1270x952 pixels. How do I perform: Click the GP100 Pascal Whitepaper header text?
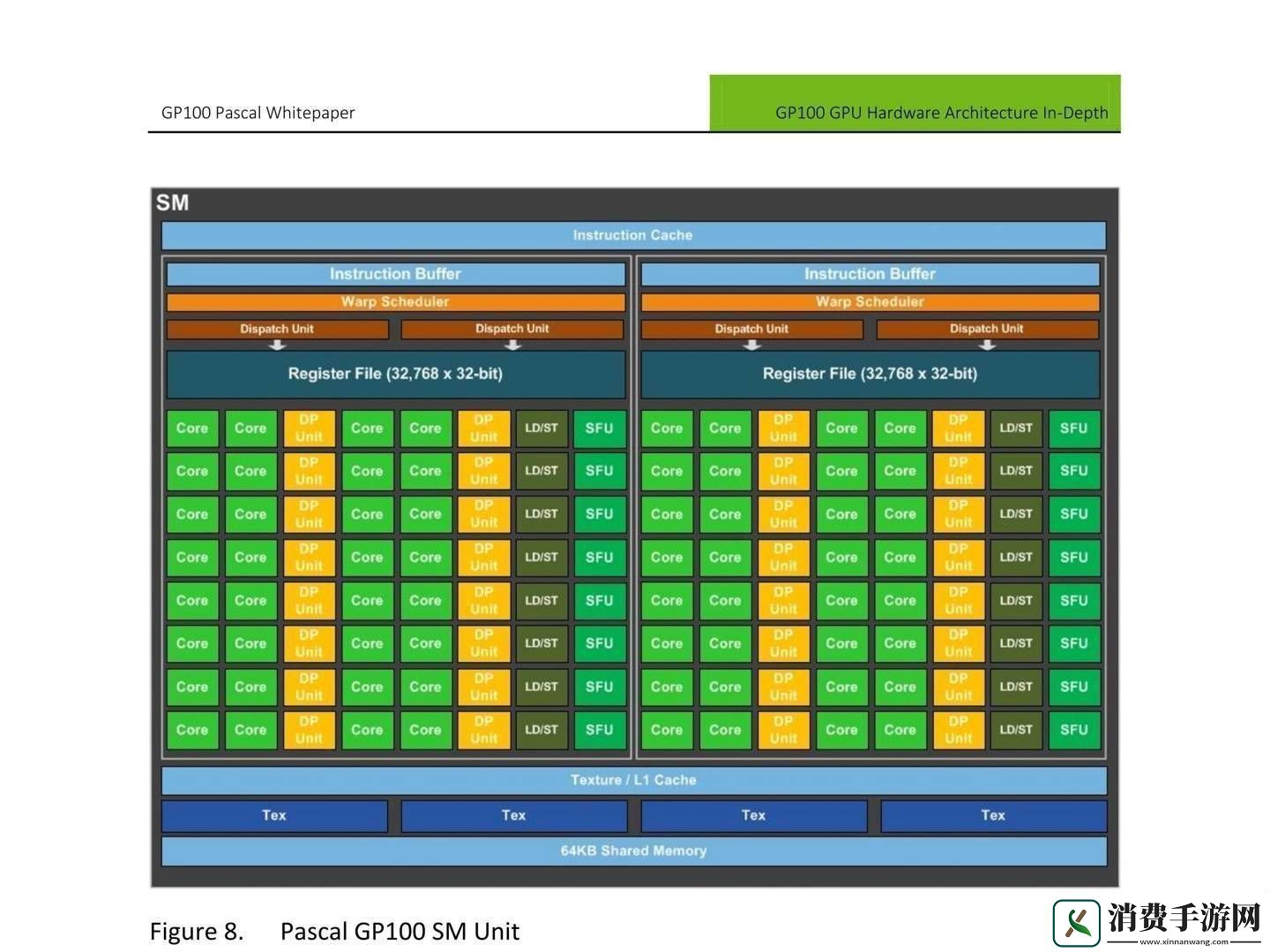pyautogui.click(x=258, y=113)
